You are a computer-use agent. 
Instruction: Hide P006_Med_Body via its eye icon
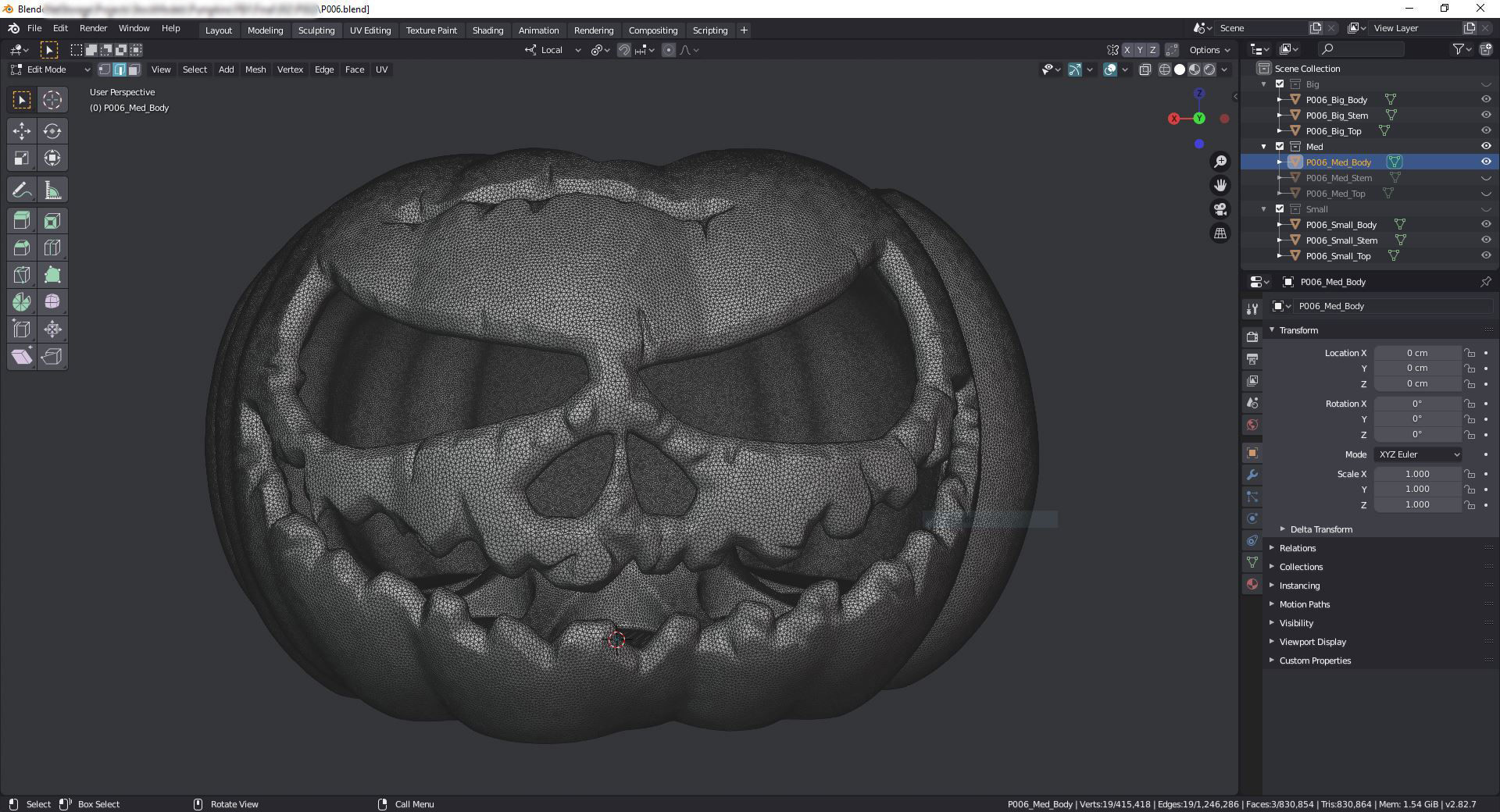1486,162
